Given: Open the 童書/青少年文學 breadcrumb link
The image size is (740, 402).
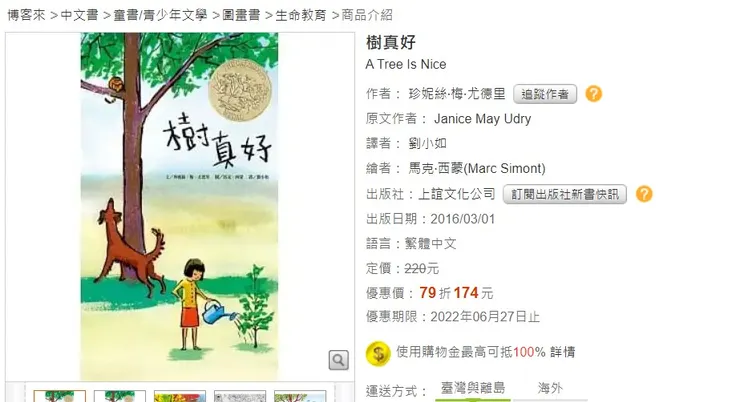Looking at the screenshot, I should tap(160, 15).
